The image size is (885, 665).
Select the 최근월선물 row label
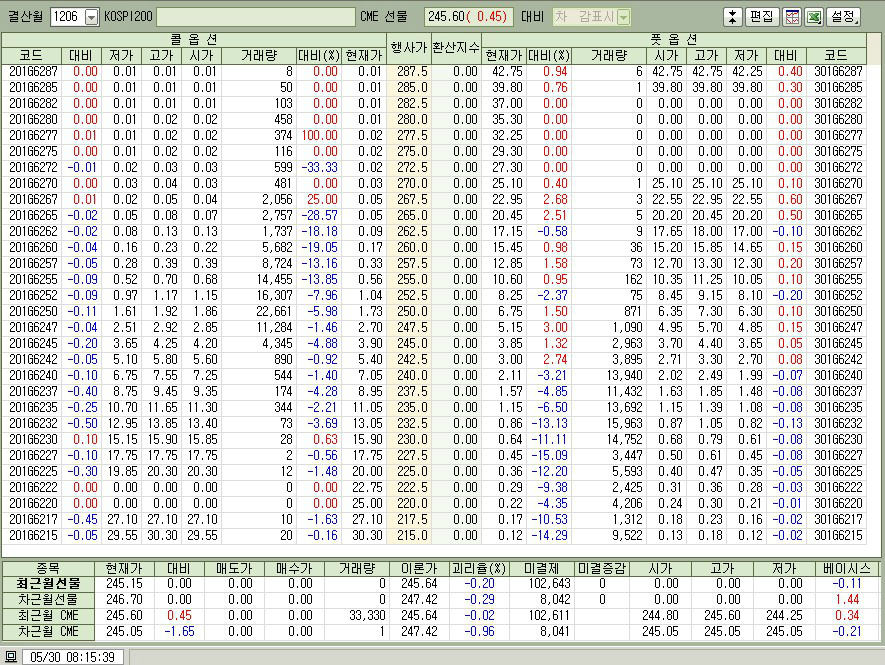(48, 583)
